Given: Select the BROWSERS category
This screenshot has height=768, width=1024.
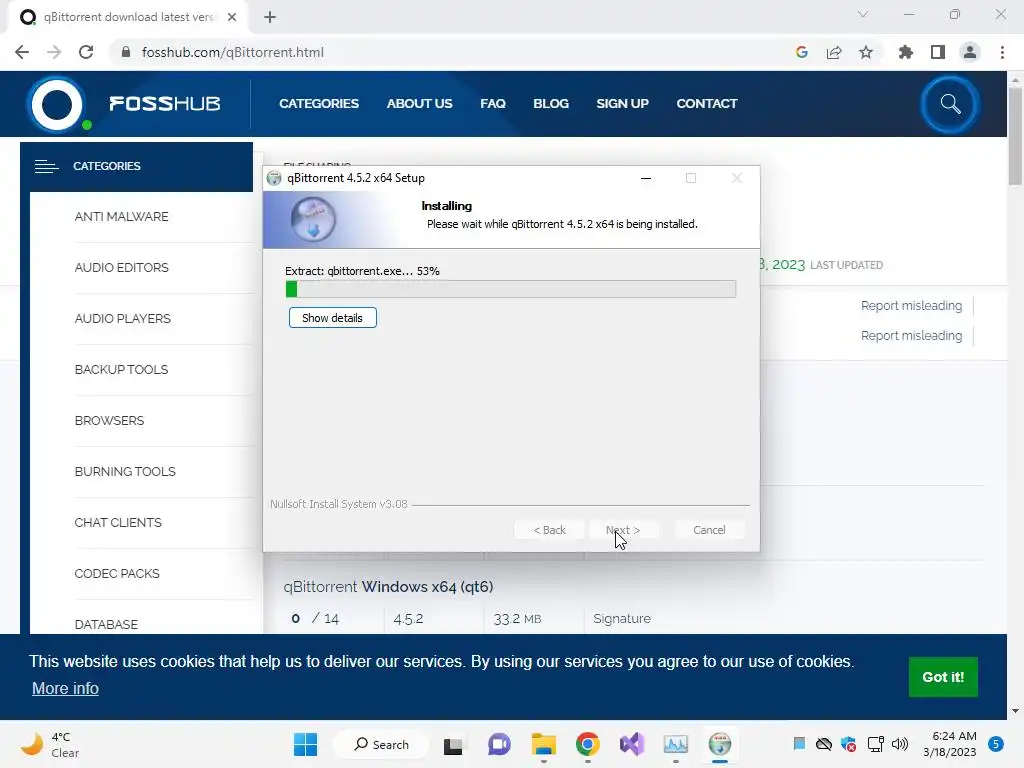Looking at the screenshot, I should point(109,421).
